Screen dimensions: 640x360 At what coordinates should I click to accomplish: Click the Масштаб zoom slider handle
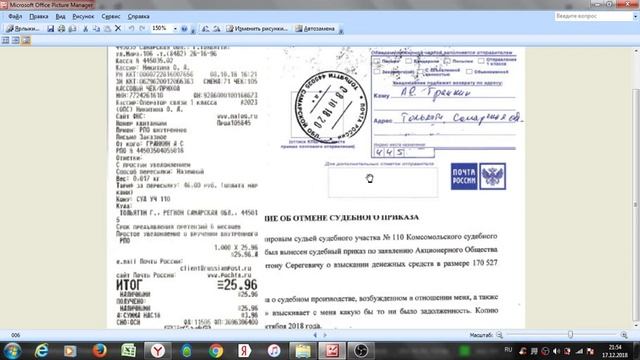pos(570,335)
